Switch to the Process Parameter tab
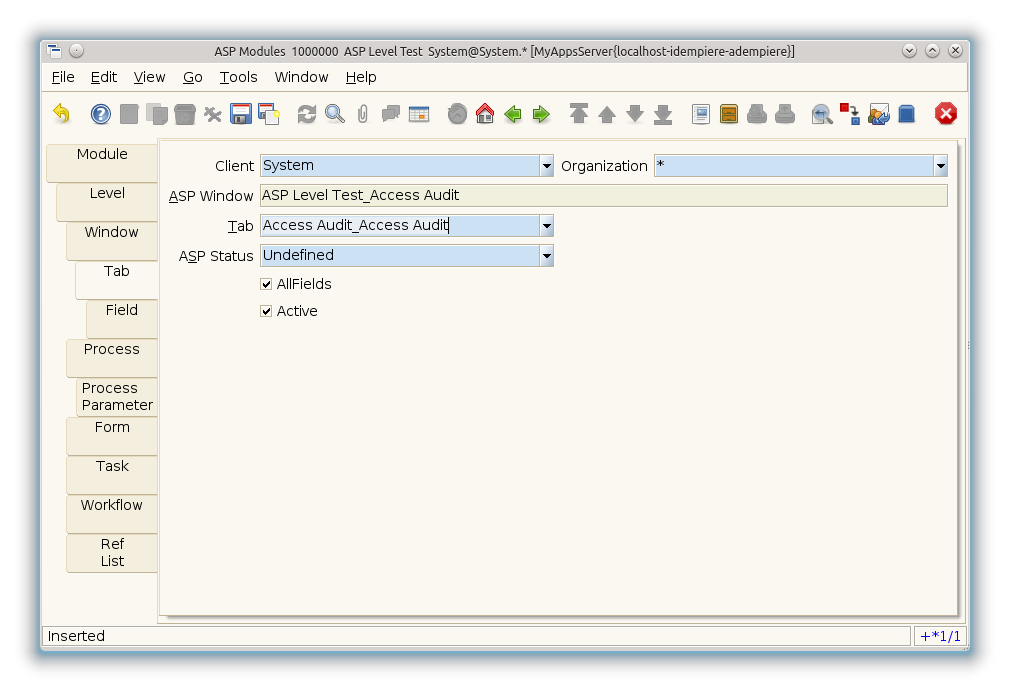 (x=117, y=397)
